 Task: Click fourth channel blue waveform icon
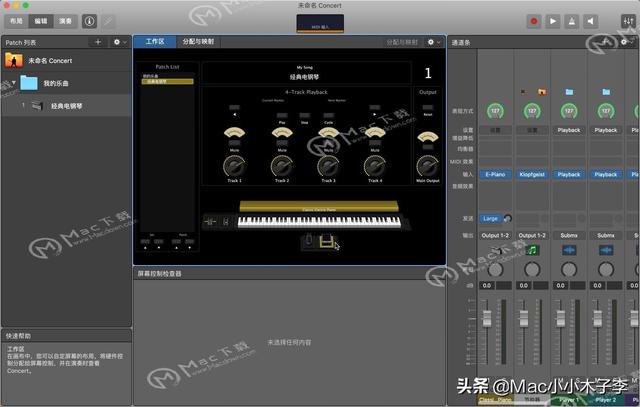pyautogui.click(x=606, y=250)
